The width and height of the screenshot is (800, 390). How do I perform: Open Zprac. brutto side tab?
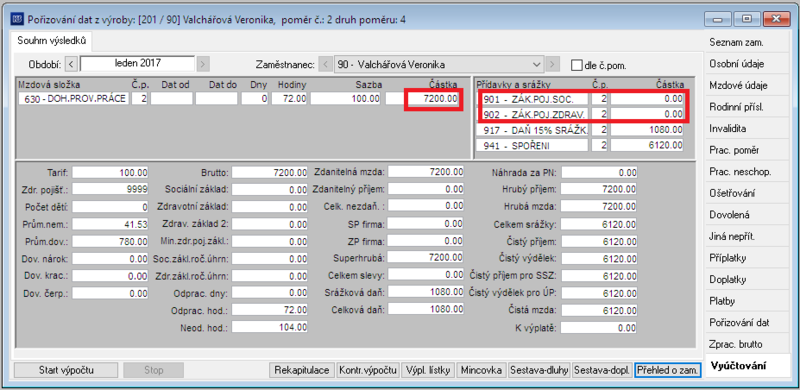748,345
